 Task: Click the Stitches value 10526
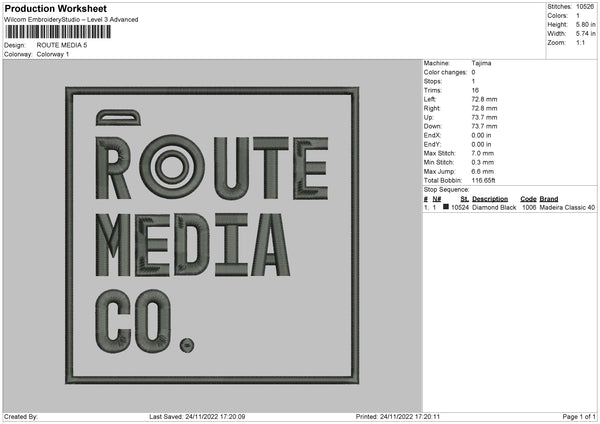click(585, 7)
